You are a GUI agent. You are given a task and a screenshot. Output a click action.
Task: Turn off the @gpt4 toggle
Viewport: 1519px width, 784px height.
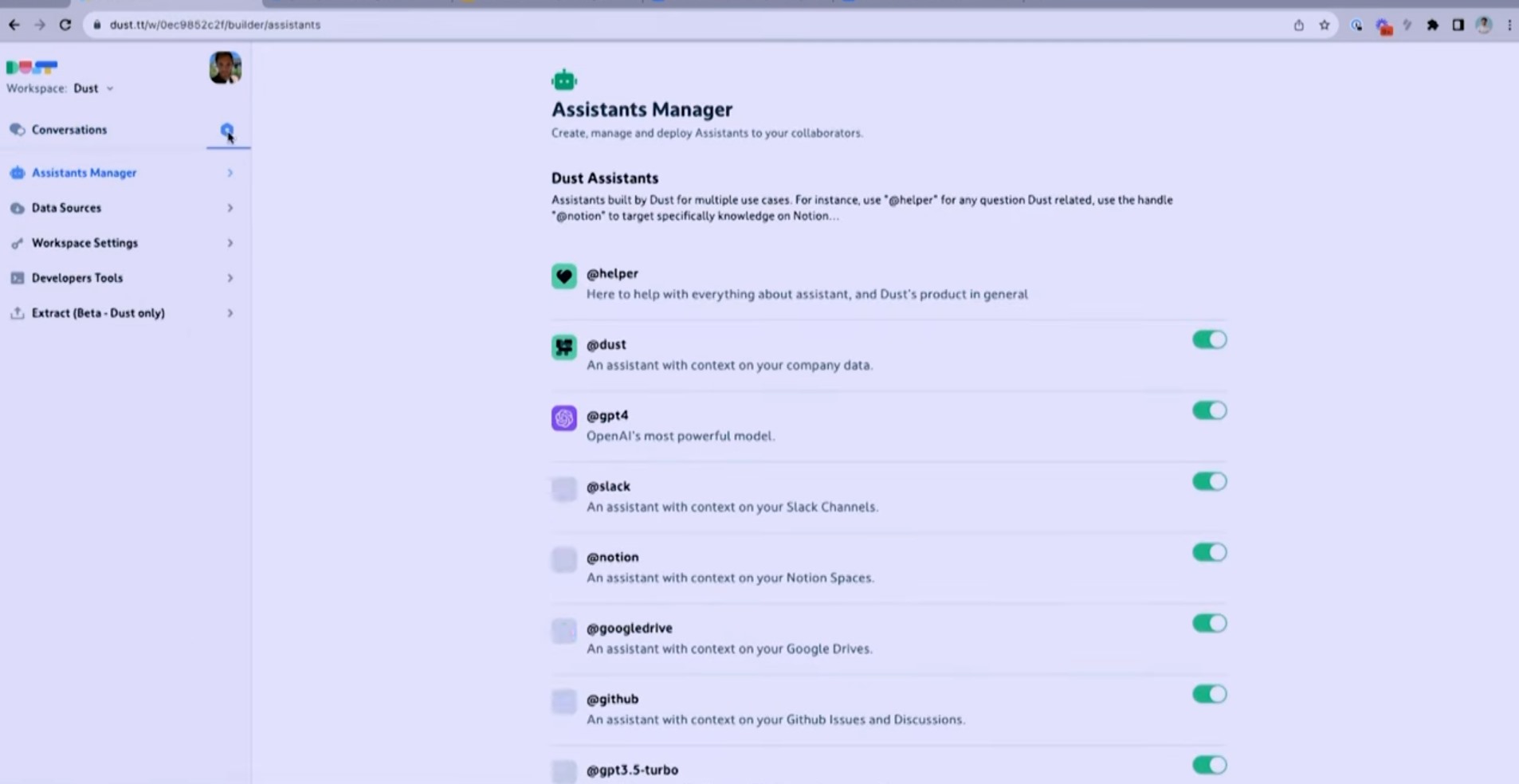click(x=1209, y=410)
